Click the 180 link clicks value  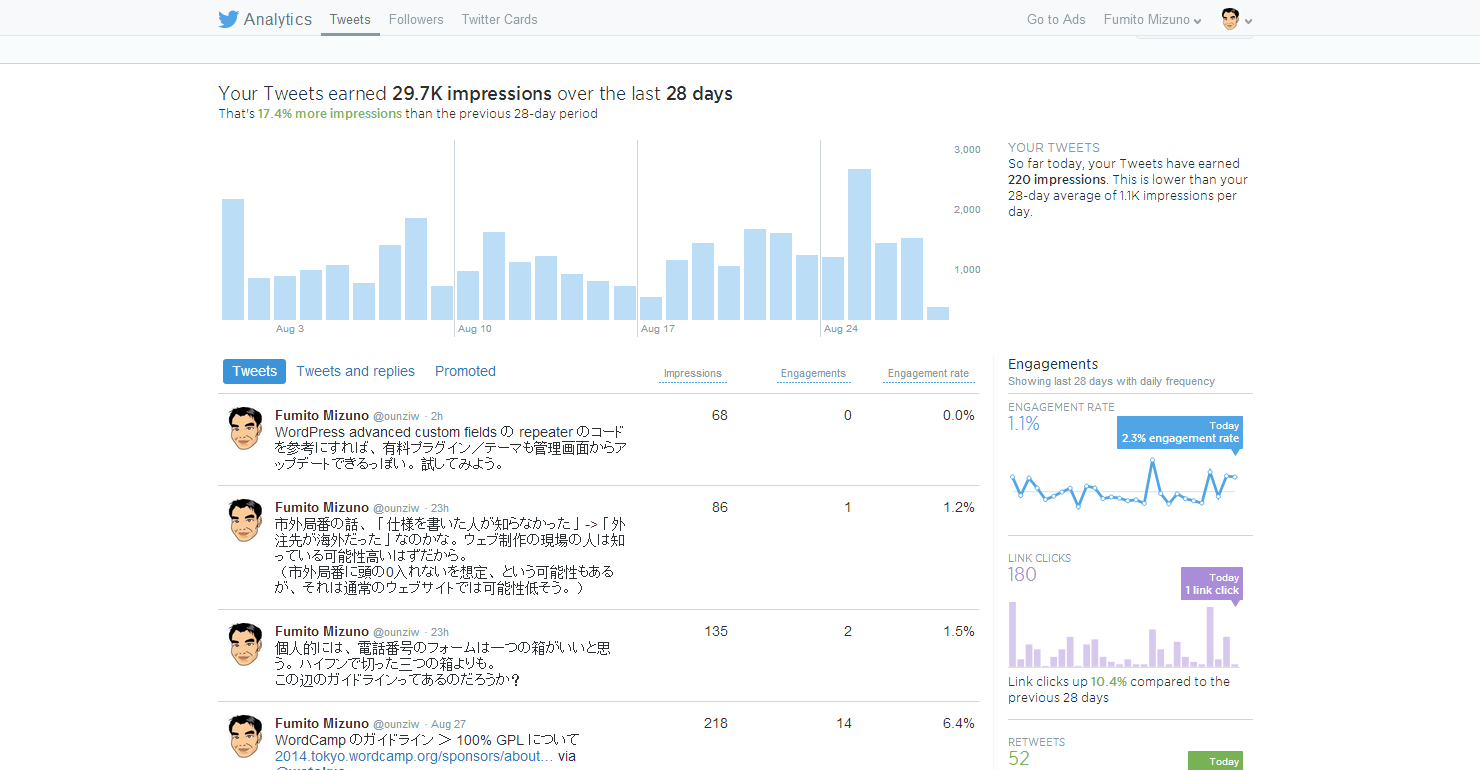point(1022,574)
